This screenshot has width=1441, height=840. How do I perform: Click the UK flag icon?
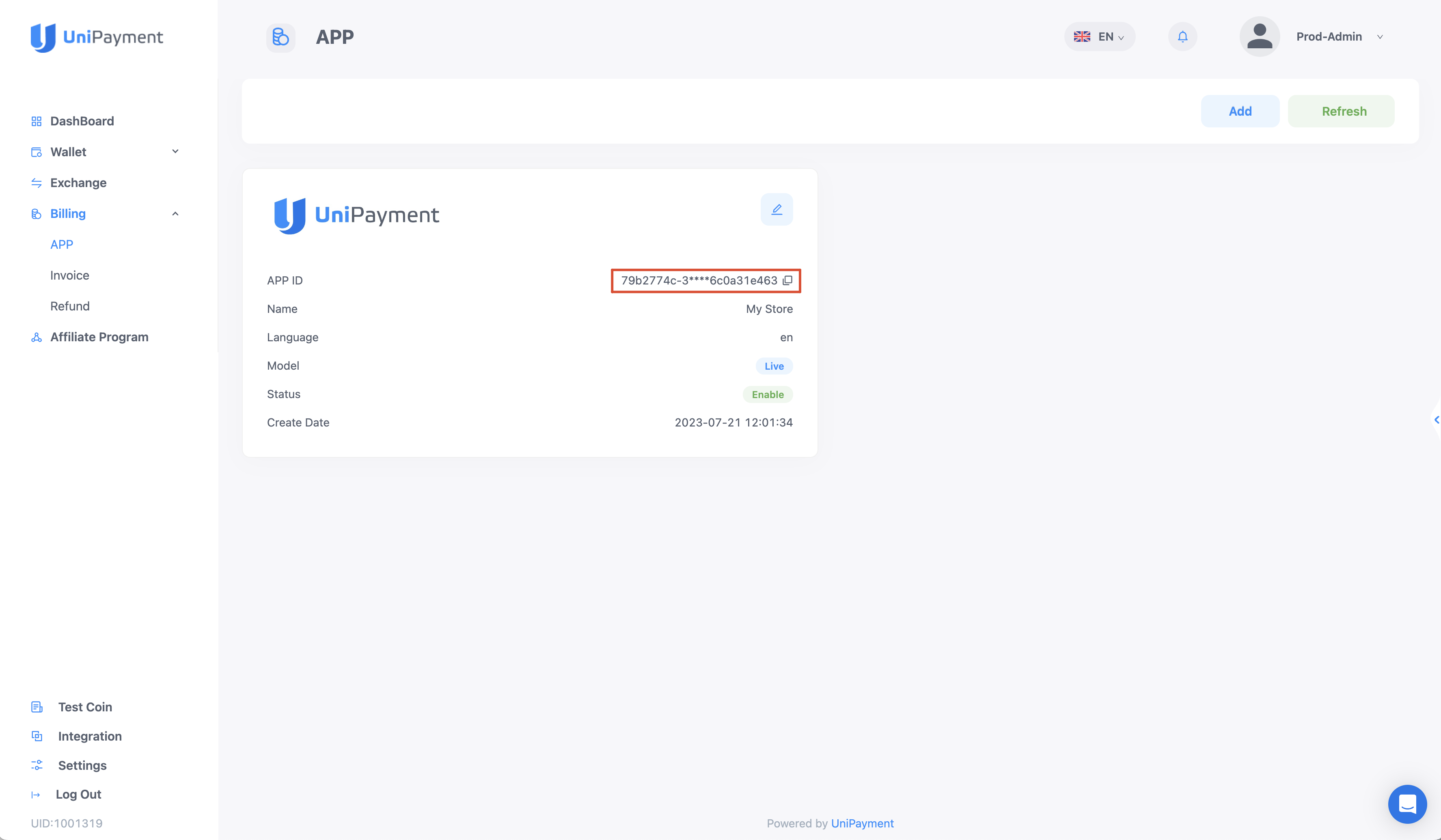1082,37
